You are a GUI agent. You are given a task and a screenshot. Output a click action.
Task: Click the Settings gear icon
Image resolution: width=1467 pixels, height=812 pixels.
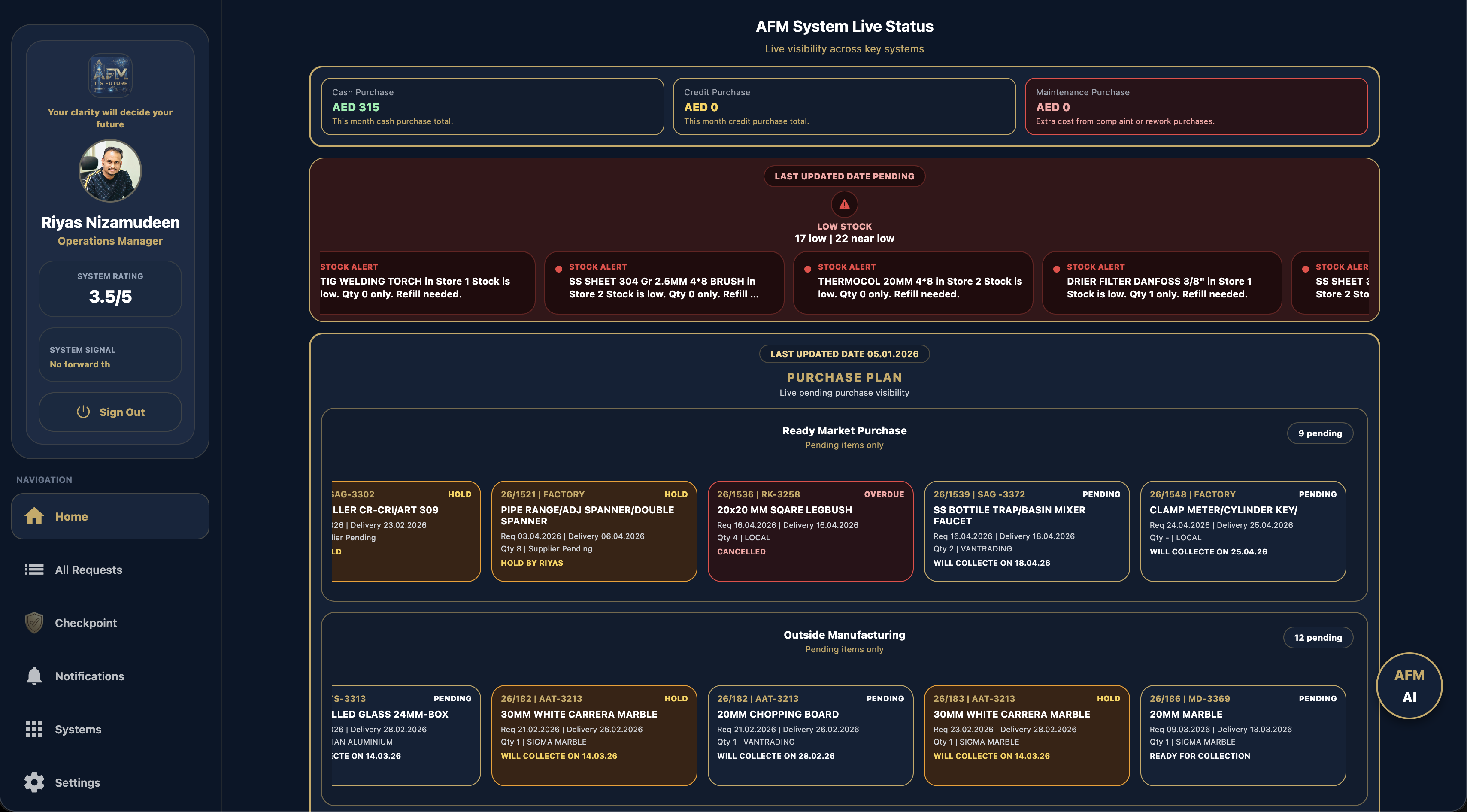click(x=34, y=782)
